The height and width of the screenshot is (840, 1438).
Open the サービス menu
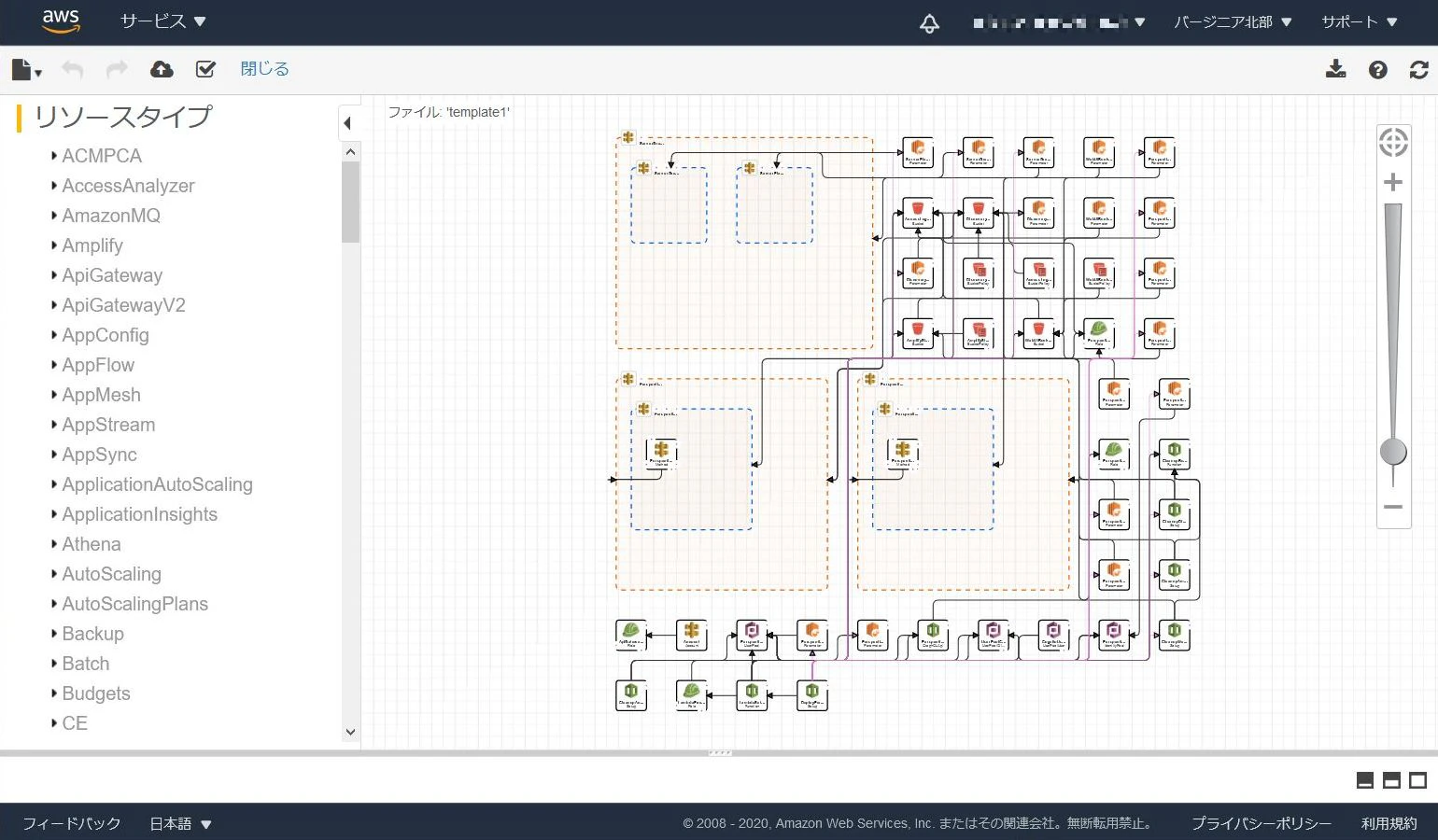(162, 21)
